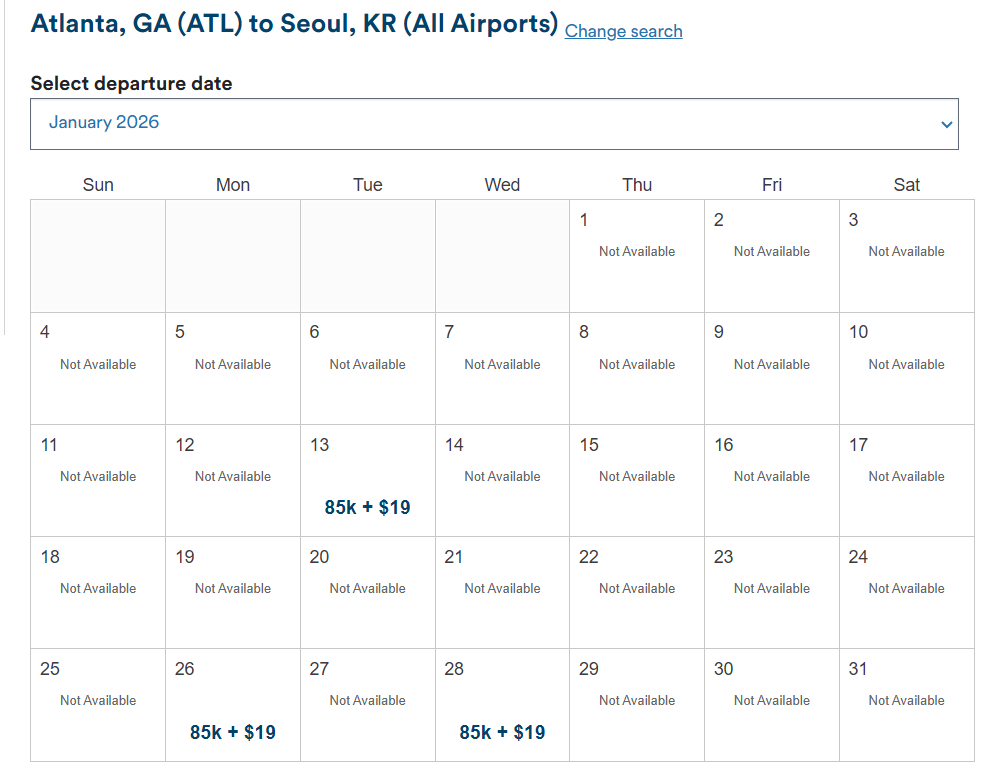Pick the January 7 date cell
Screen dimensions: 1000x781
[502, 368]
